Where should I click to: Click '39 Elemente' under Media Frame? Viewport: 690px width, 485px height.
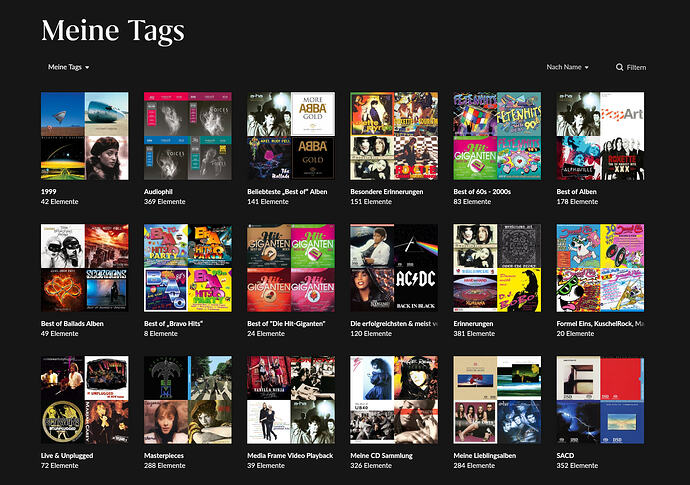point(266,466)
